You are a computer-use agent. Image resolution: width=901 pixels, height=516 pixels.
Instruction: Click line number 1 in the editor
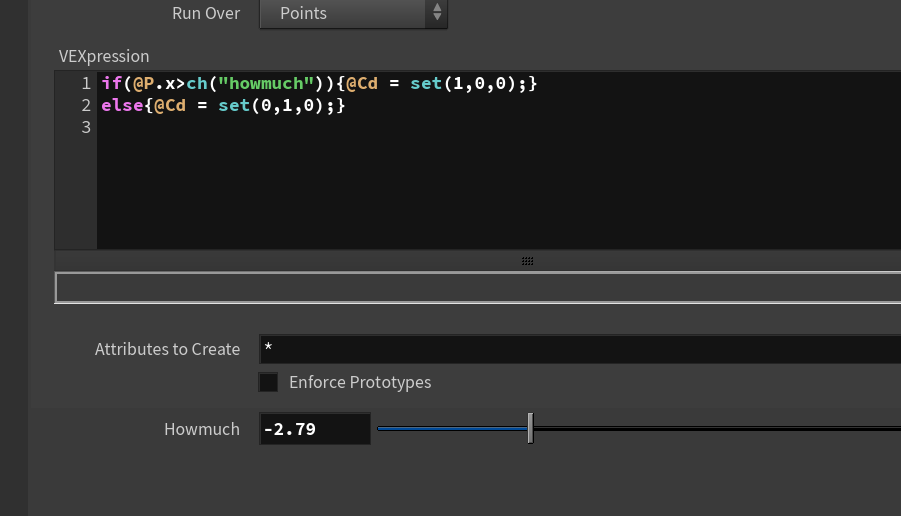[x=86, y=84]
